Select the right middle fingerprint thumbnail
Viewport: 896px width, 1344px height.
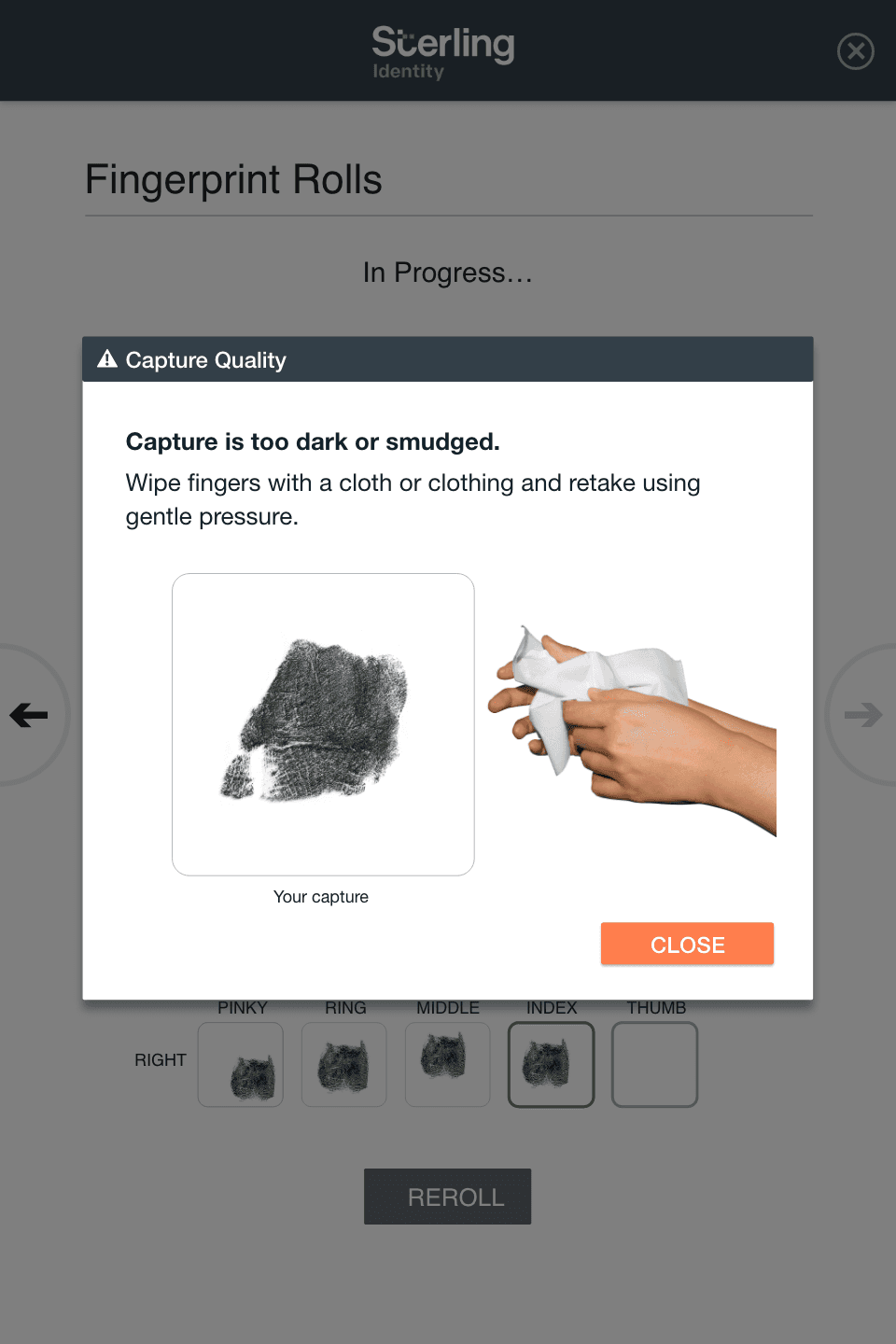tap(448, 1065)
